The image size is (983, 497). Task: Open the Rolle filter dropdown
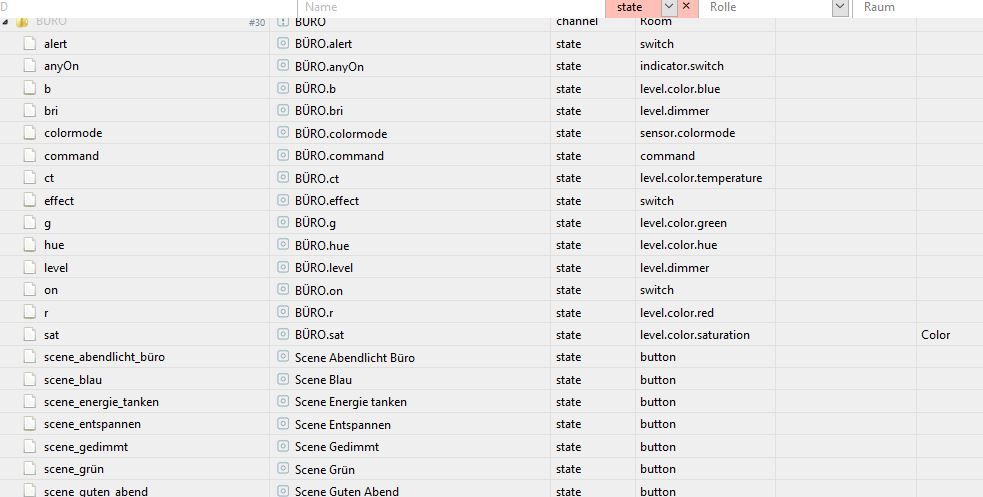pos(839,7)
